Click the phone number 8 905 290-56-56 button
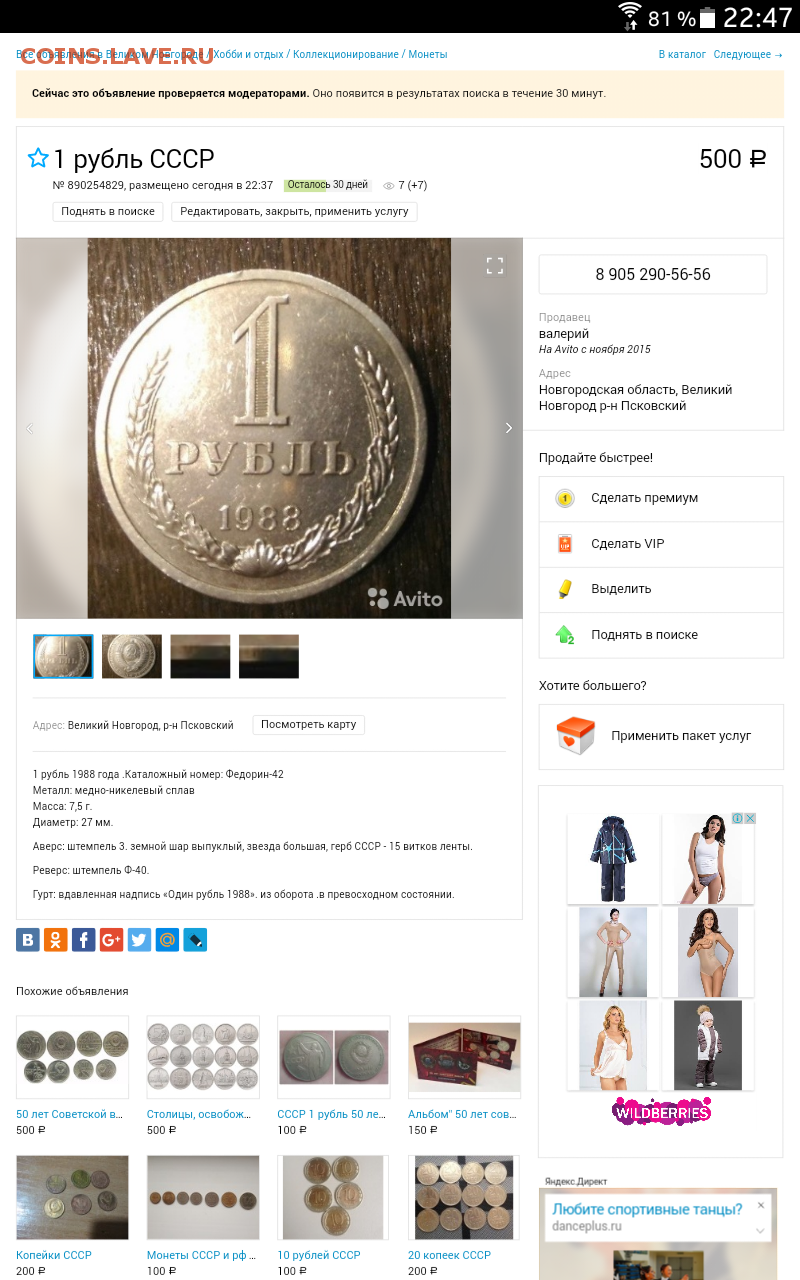This screenshot has height=1280, width=800. [x=653, y=274]
